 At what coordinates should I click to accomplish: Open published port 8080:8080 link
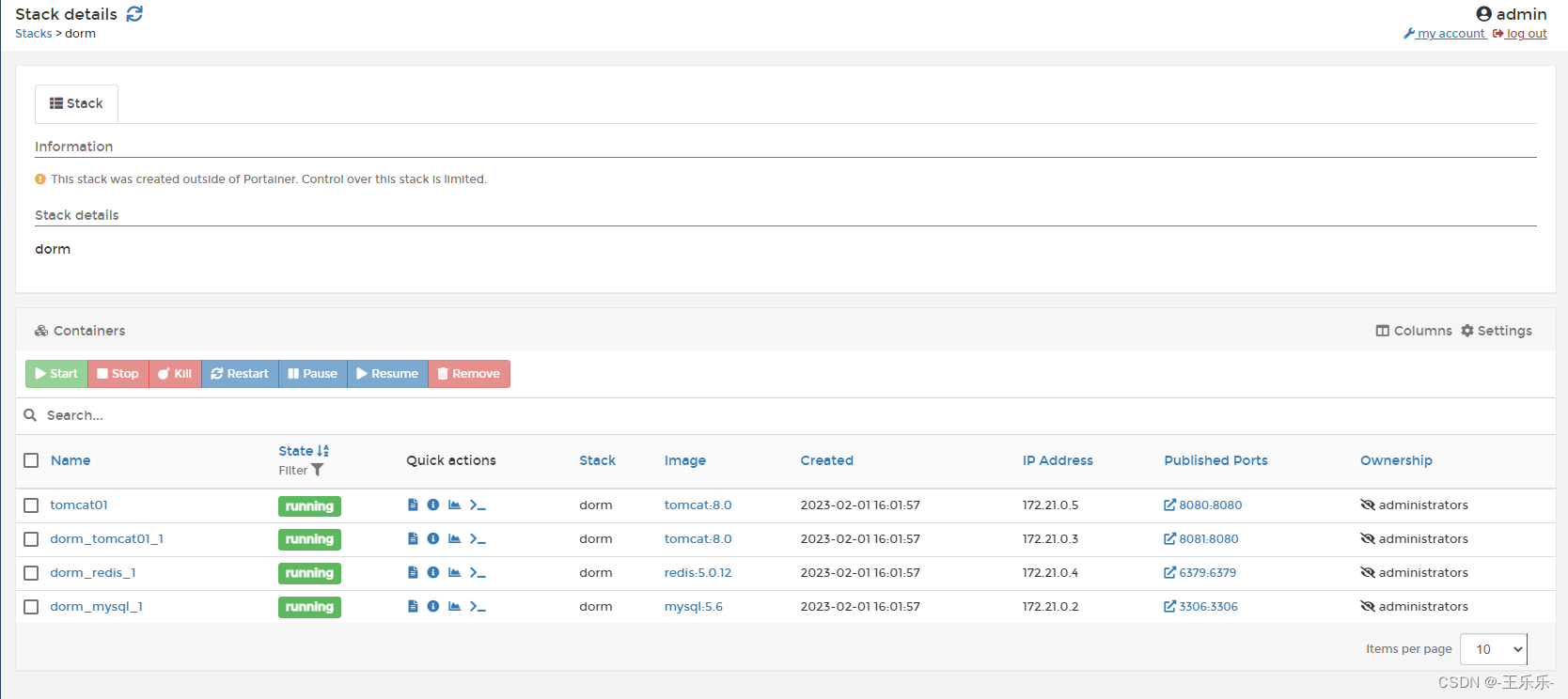[x=1203, y=505]
